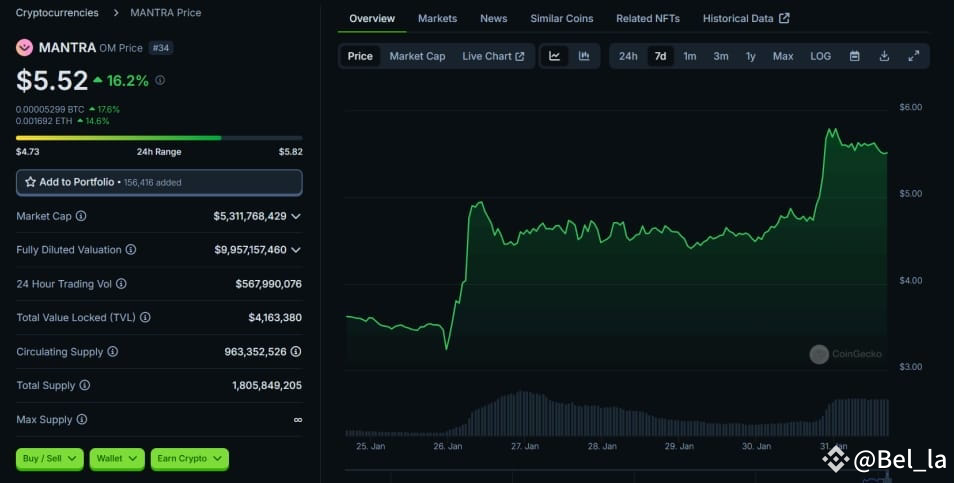
Task: Open the Buy / Sell dropdown
Action: coord(49,459)
